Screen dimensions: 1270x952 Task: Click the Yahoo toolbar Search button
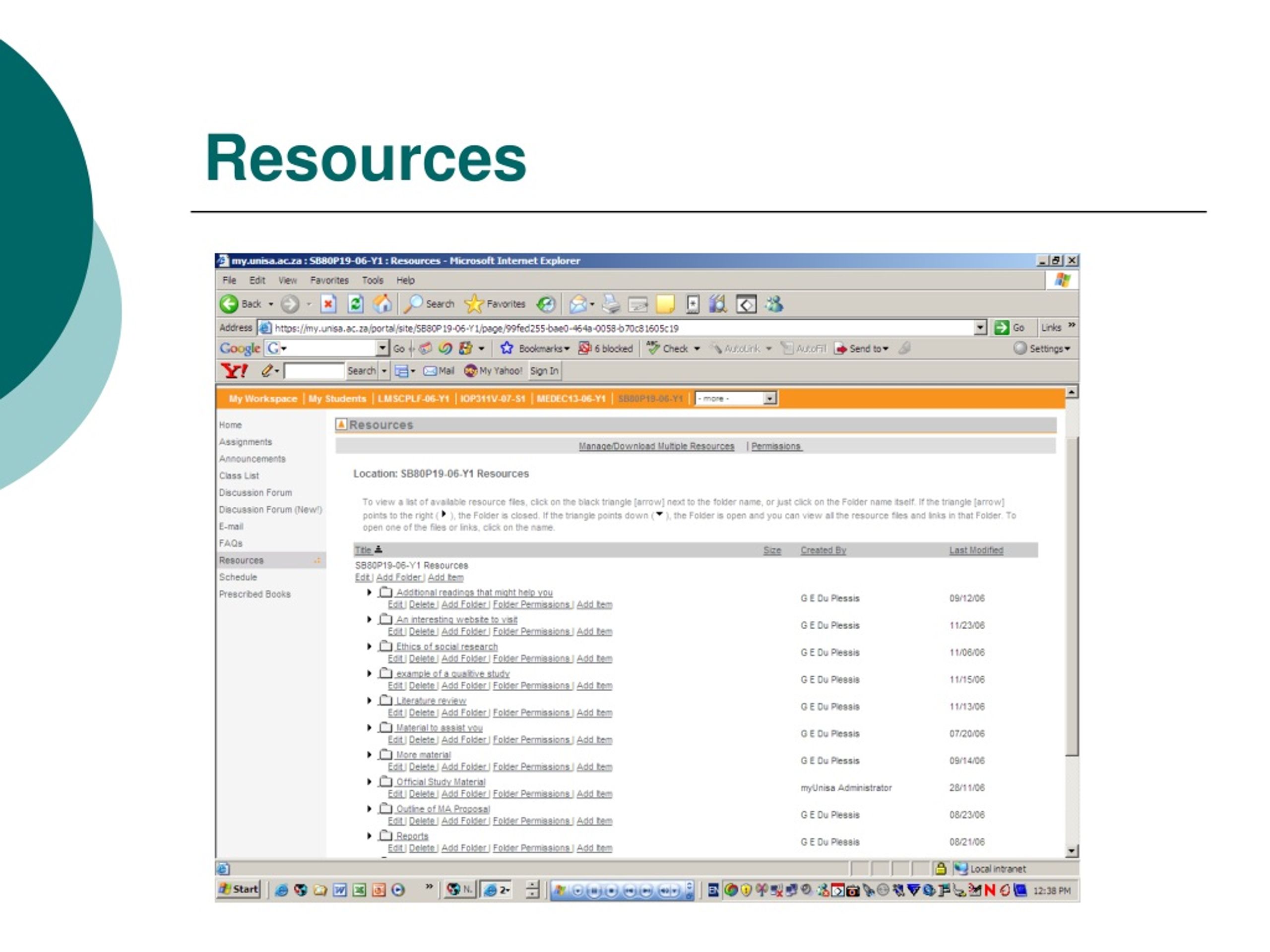(361, 371)
